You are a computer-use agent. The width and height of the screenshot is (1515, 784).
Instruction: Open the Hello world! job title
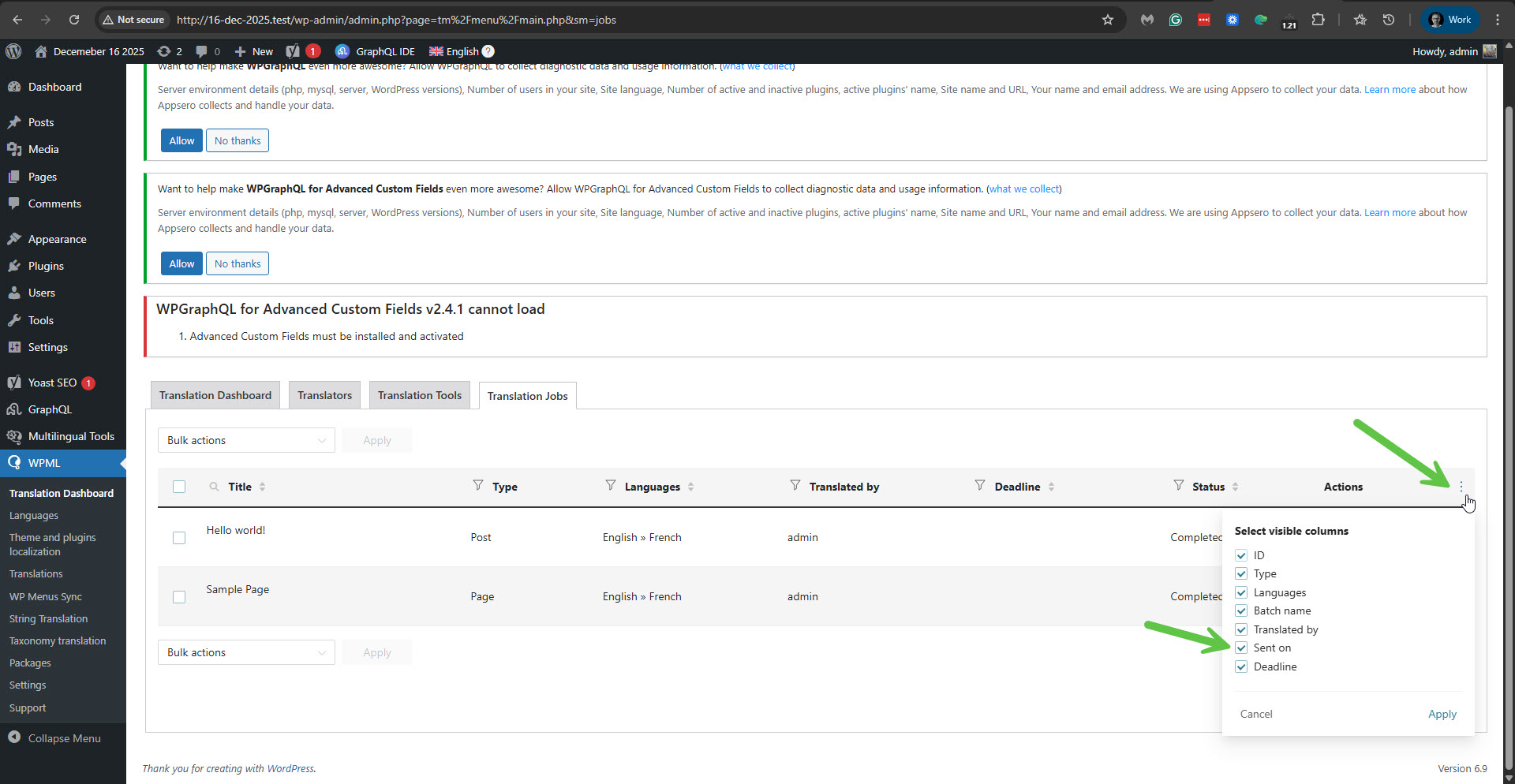pos(236,530)
